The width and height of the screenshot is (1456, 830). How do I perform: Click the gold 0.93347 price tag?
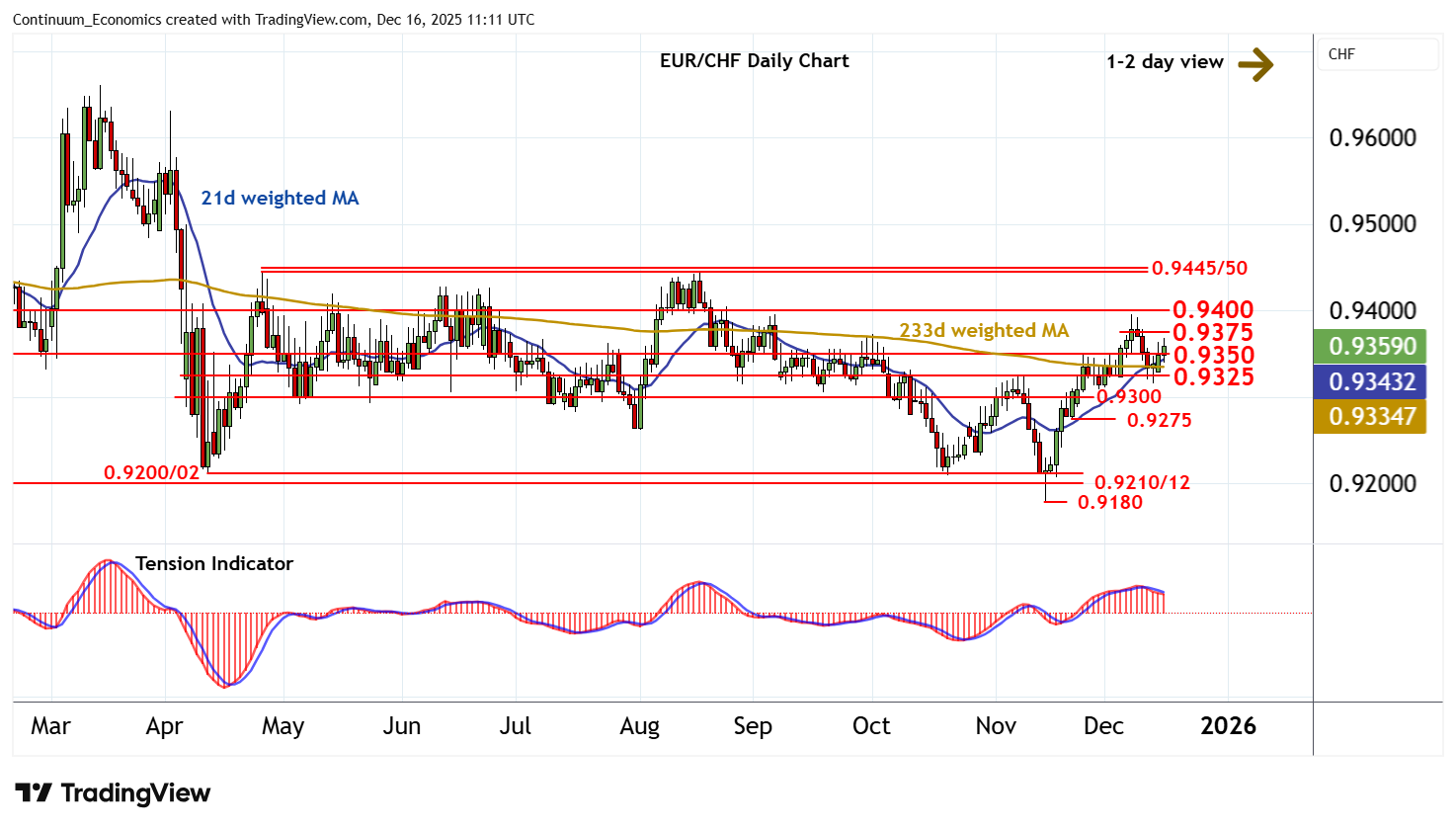pyautogui.click(x=1371, y=417)
